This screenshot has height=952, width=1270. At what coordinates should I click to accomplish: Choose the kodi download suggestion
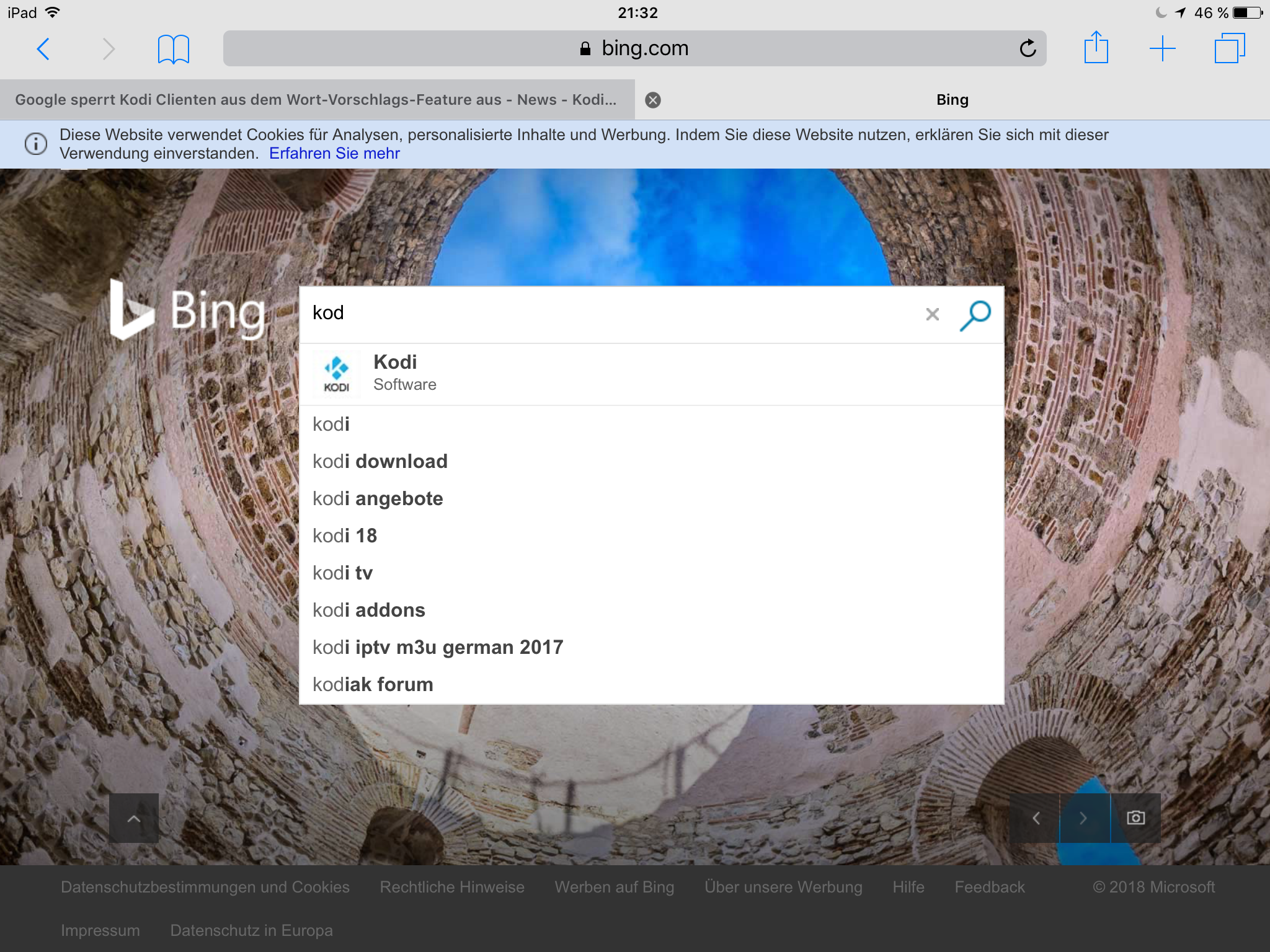(x=651, y=462)
